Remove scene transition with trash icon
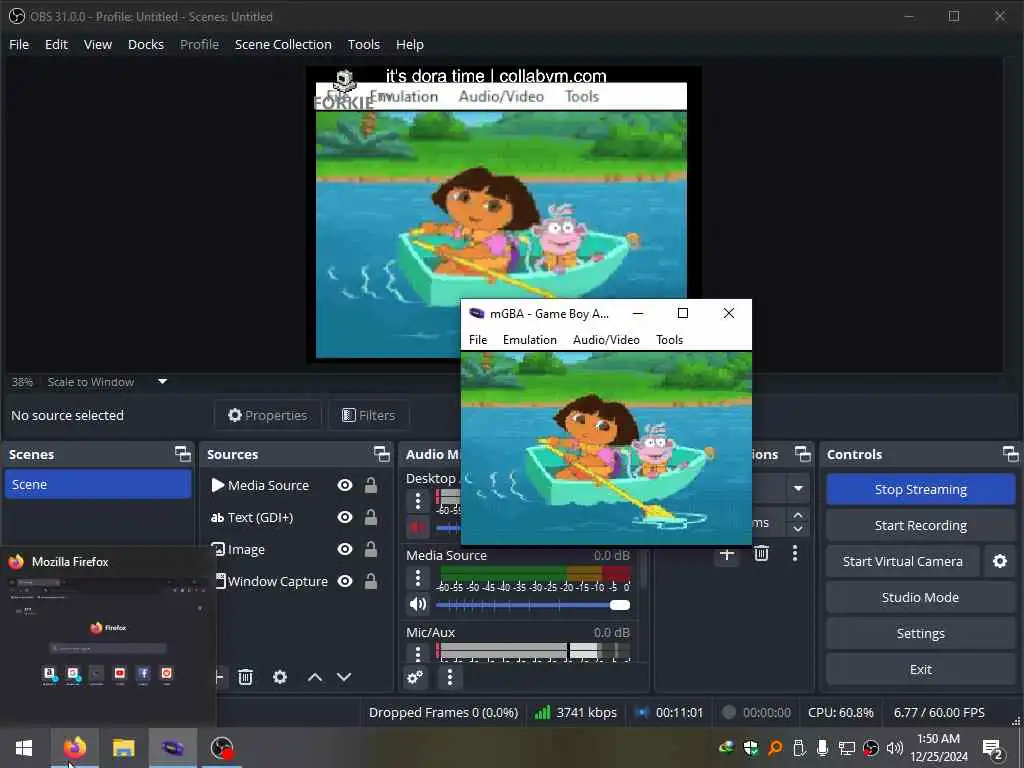The height and width of the screenshot is (768, 1024). pos(761,554)
